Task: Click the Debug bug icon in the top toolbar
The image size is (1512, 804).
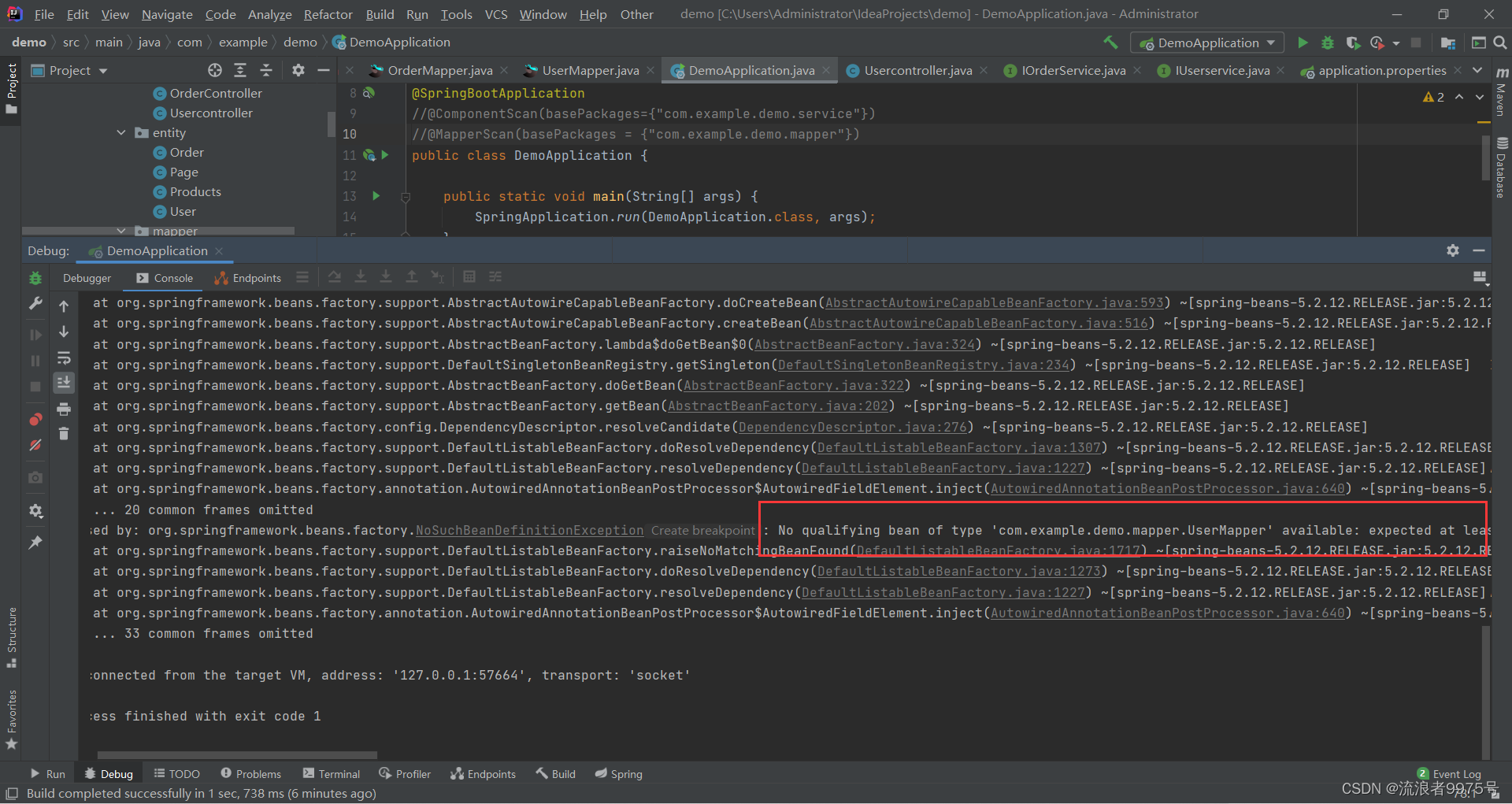Action: pos(1328,43)
